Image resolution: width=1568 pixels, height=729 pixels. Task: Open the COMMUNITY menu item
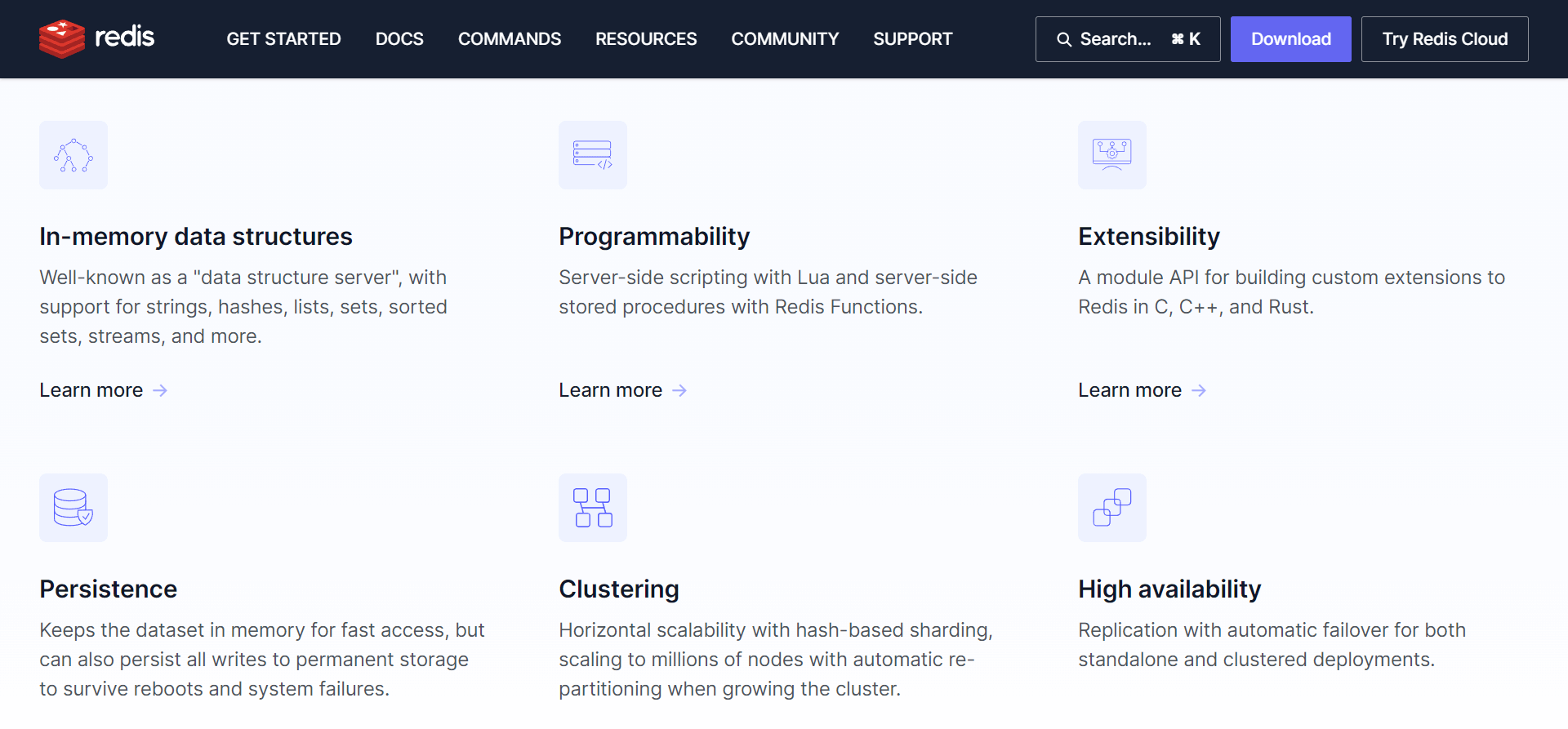(x=785, y=39)
